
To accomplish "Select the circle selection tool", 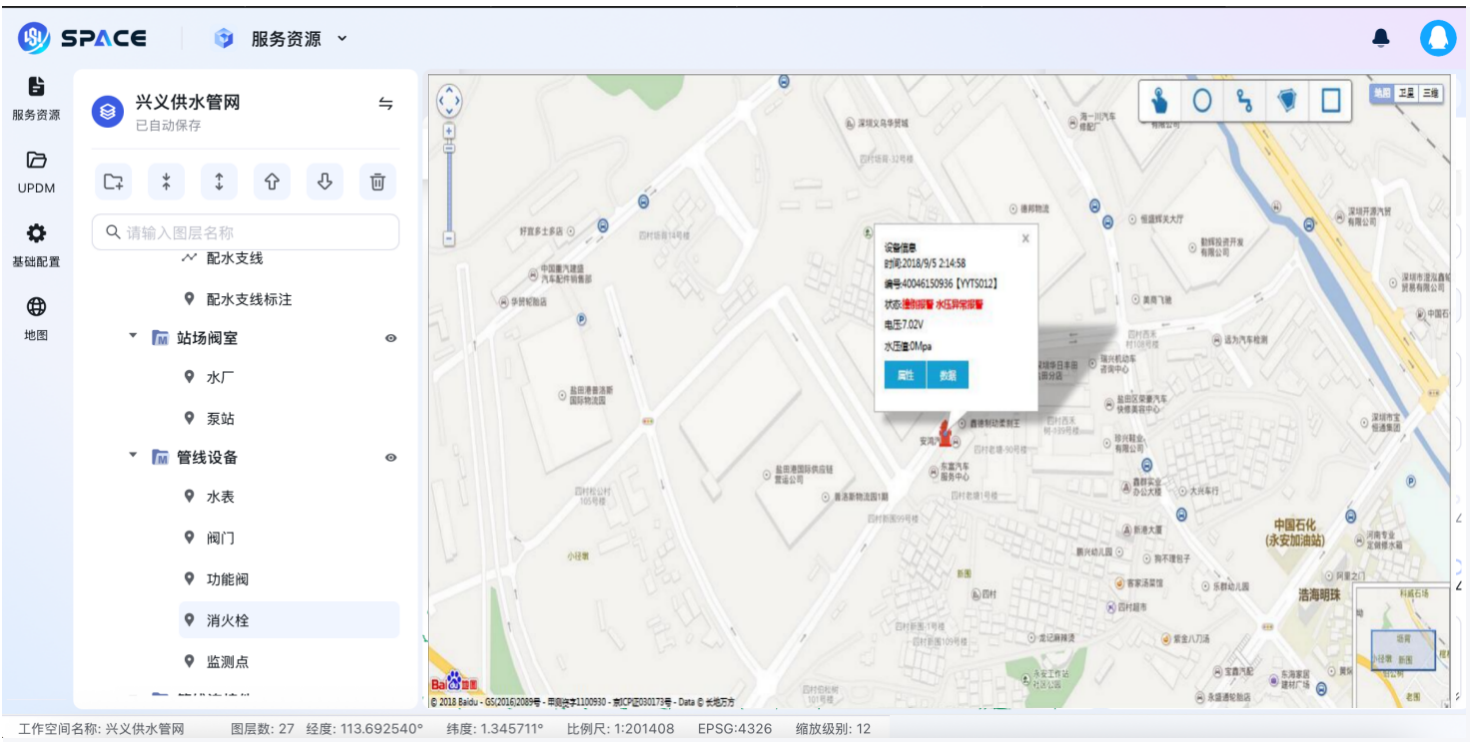I will coord(1202,101).
